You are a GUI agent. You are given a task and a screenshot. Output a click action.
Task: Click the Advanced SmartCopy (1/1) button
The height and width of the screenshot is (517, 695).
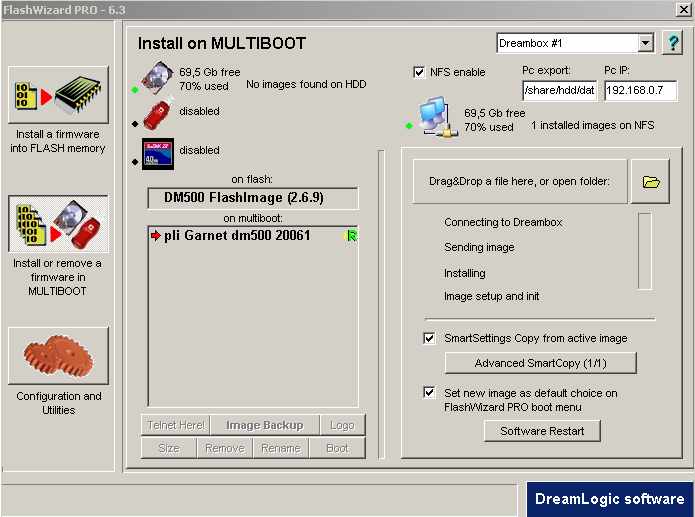click(x=540, y=363)
